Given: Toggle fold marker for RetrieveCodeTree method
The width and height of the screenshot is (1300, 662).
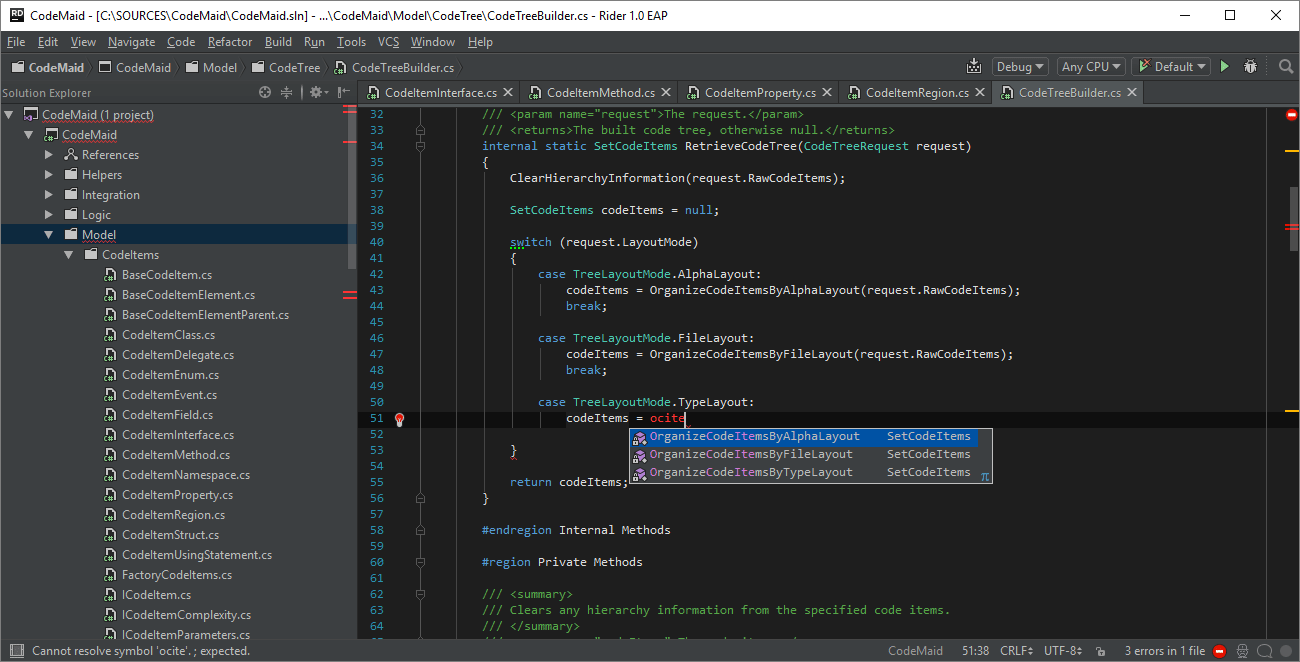Looking at the screenshot, I should pyautogui.click(x=420, y=146).
